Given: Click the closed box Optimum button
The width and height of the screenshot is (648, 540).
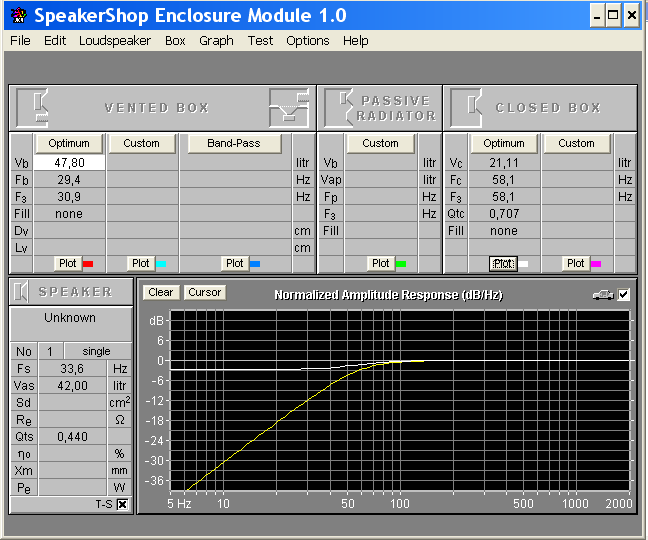Looking at the screenshot, I should tap(504, 143).
